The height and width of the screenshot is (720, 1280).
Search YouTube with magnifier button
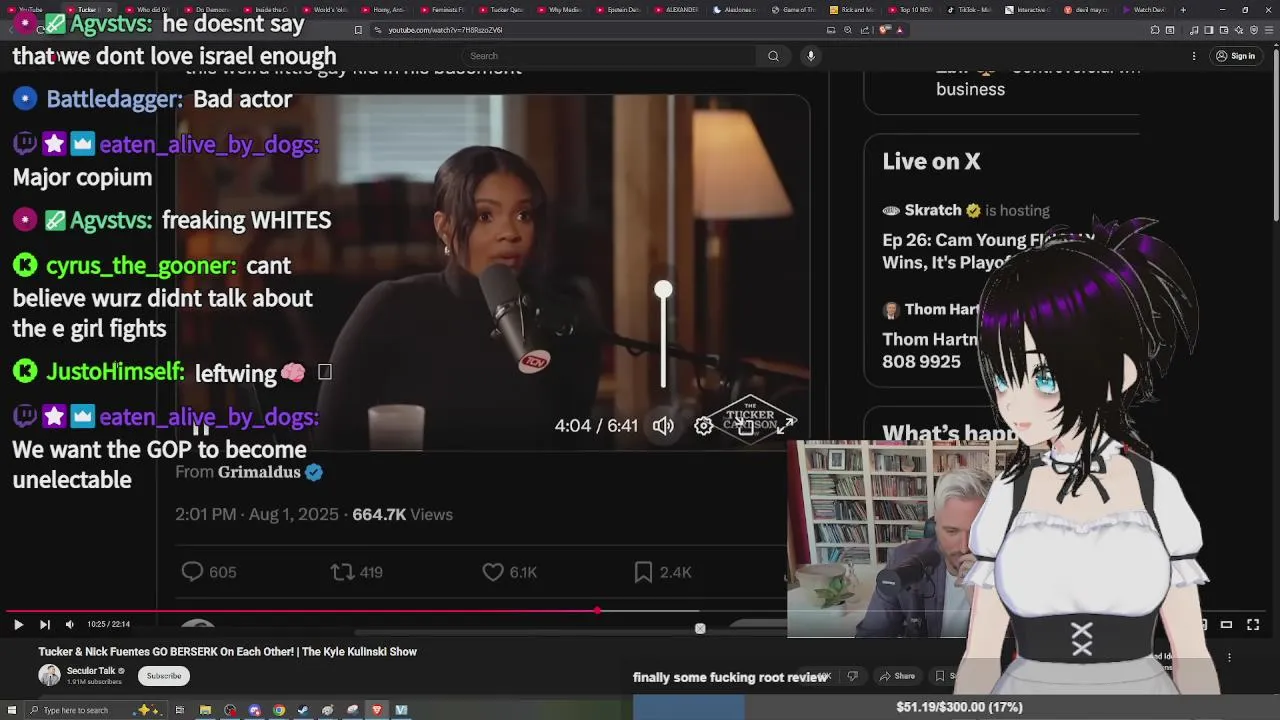773,56
